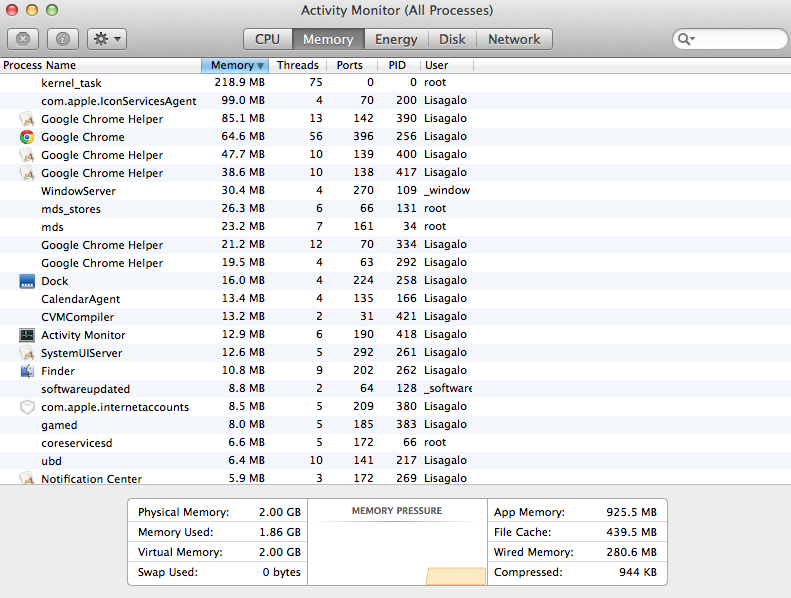Click the Quit Process toolbar button
Image resolution: width=791 pixels, height=598 pixels.
[x=23, y=39]
